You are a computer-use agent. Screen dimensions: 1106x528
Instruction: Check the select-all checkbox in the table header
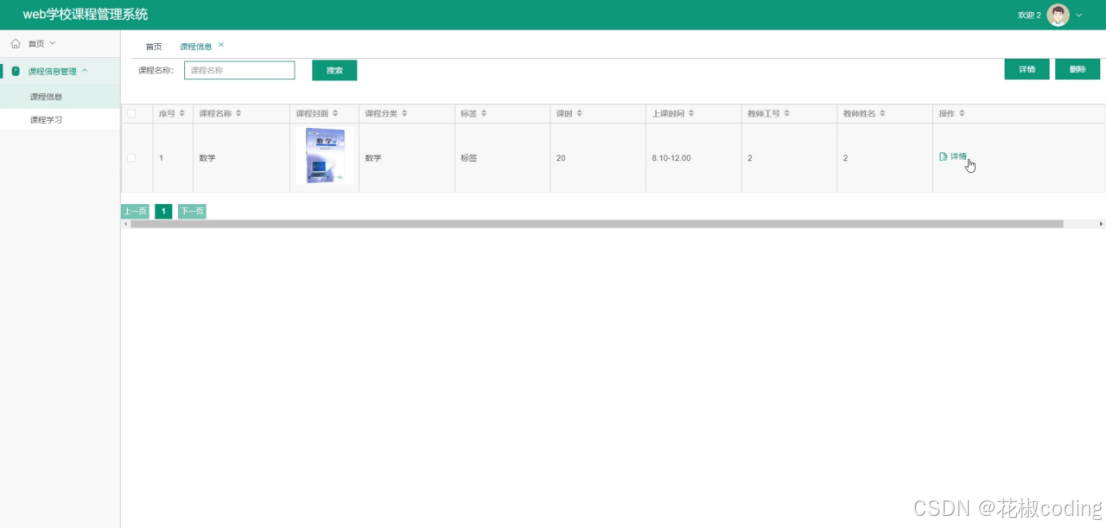pyautogui.click(x=131, y=113)
